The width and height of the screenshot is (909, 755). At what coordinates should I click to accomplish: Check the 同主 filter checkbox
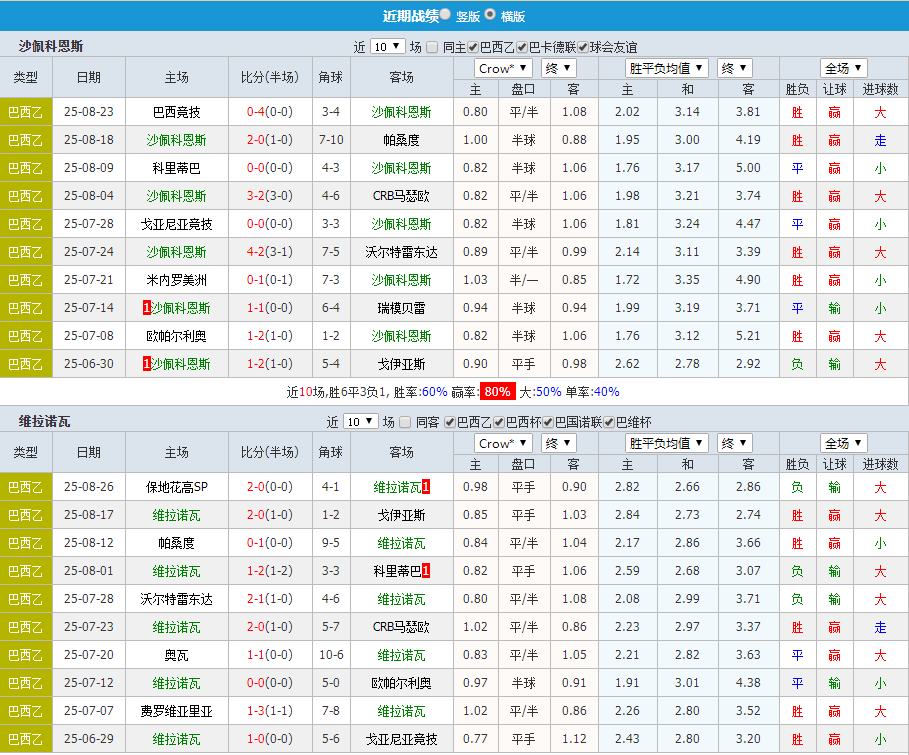click(x=434, y=46)
